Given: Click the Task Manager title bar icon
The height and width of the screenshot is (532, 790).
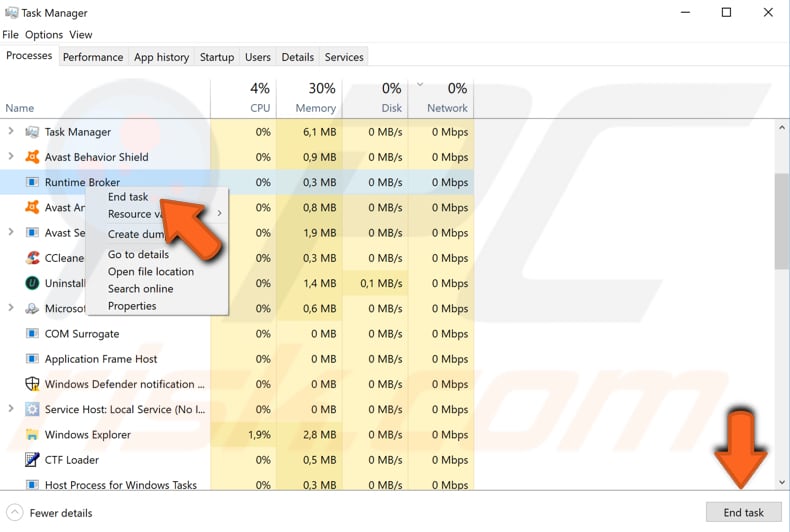Looking at the screenshot, I should coord(11,12).
